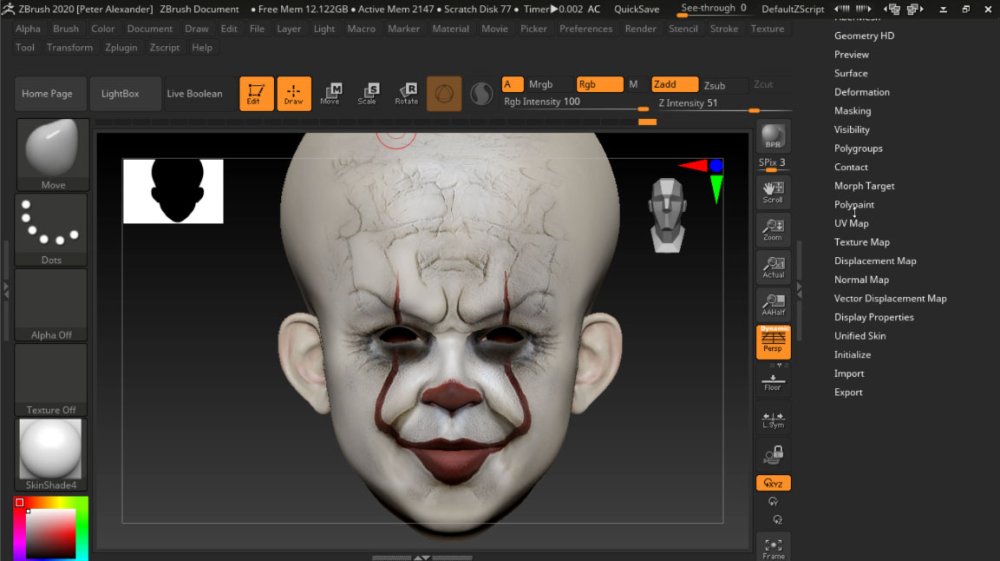1000x561 pixels.
Task: Expand the Morph Target subpalette
Action: pos(864,186)
